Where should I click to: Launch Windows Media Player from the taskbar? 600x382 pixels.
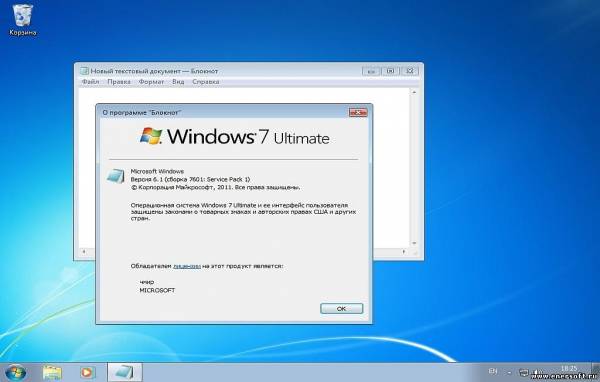[87, 372]
